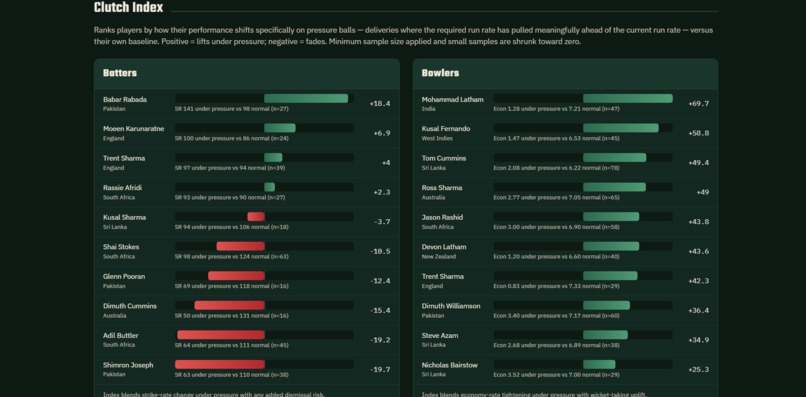The width and height of the screenshot is (806, 397).
Task: Click the +43.6 clutch score
Action: click(699, 251)
